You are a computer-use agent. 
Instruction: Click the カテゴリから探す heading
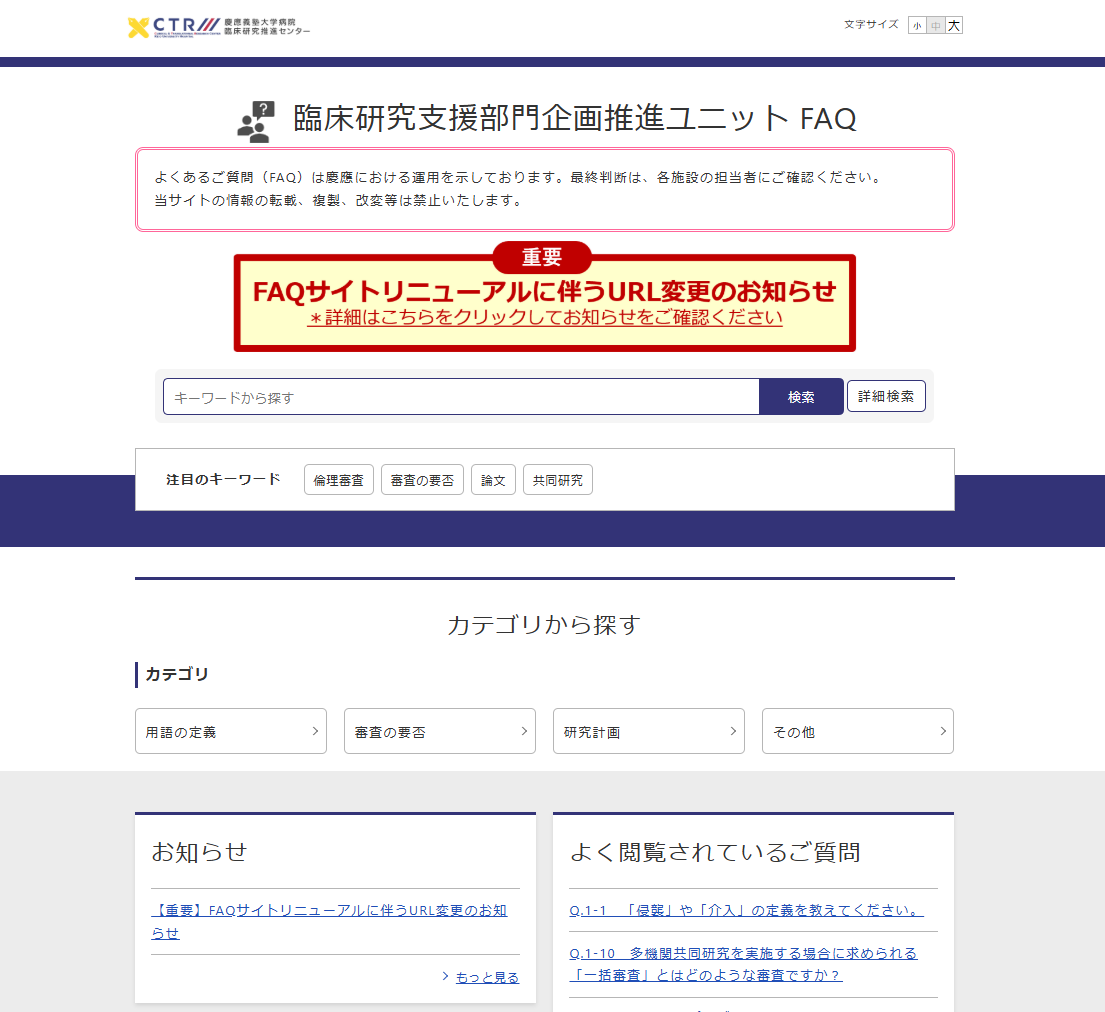(x=544, y=624)
